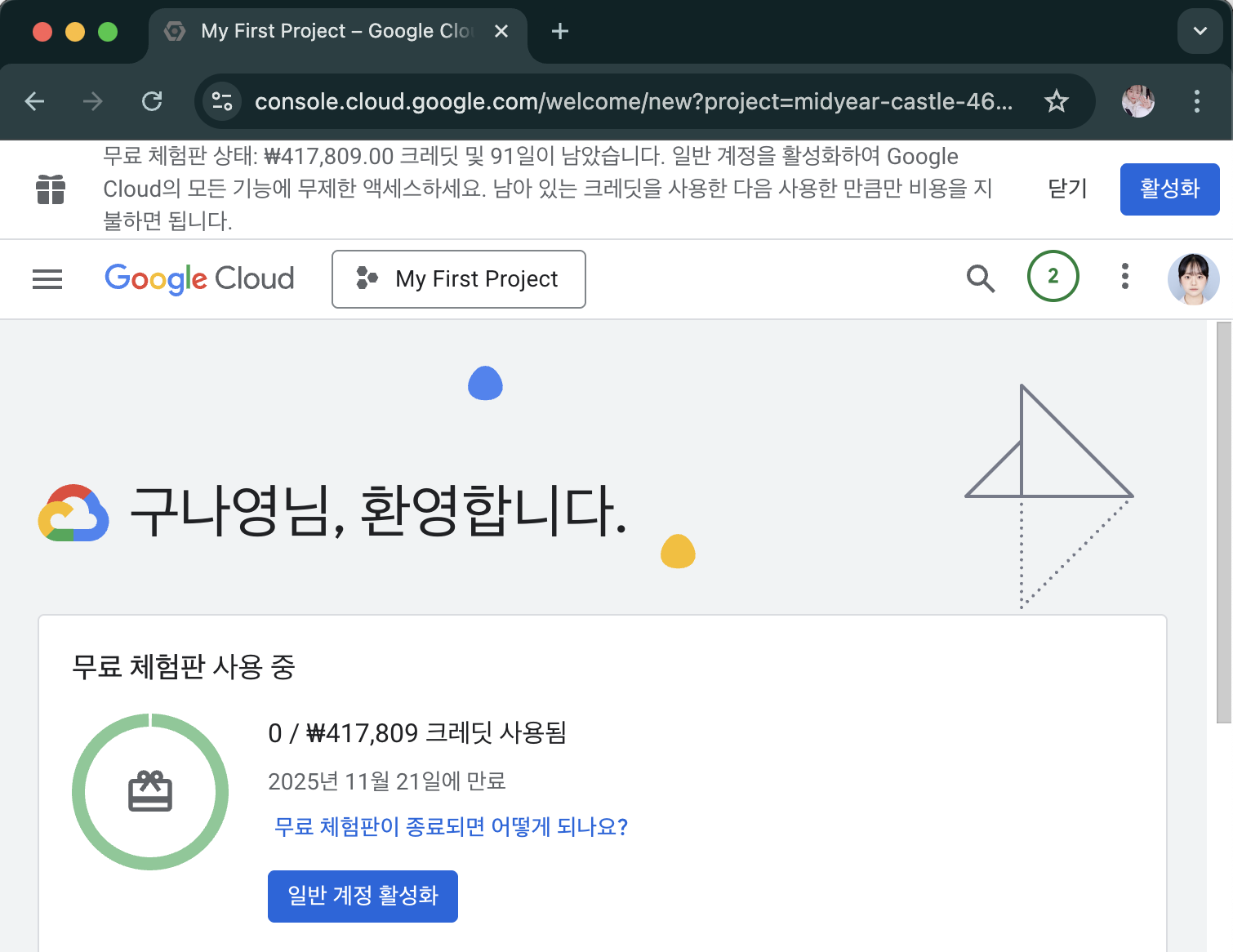The width and height of the screenshot is (1233, 952).
Task: Click the macOS yellow minimize button
Action: 75,32
